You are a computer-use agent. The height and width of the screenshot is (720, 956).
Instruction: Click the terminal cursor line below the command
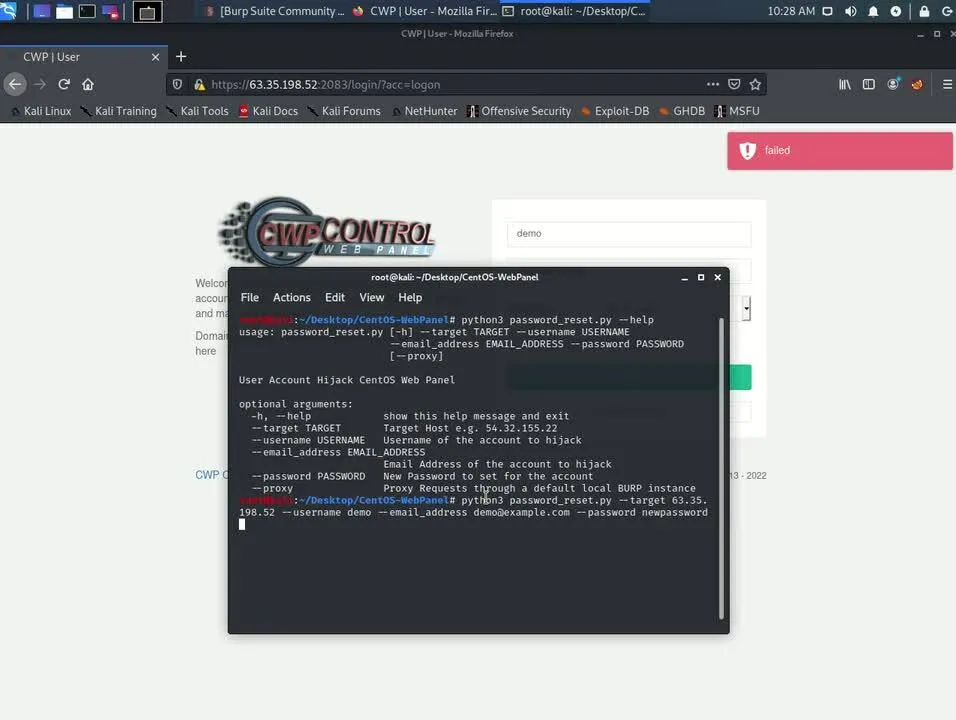[242, 524]
